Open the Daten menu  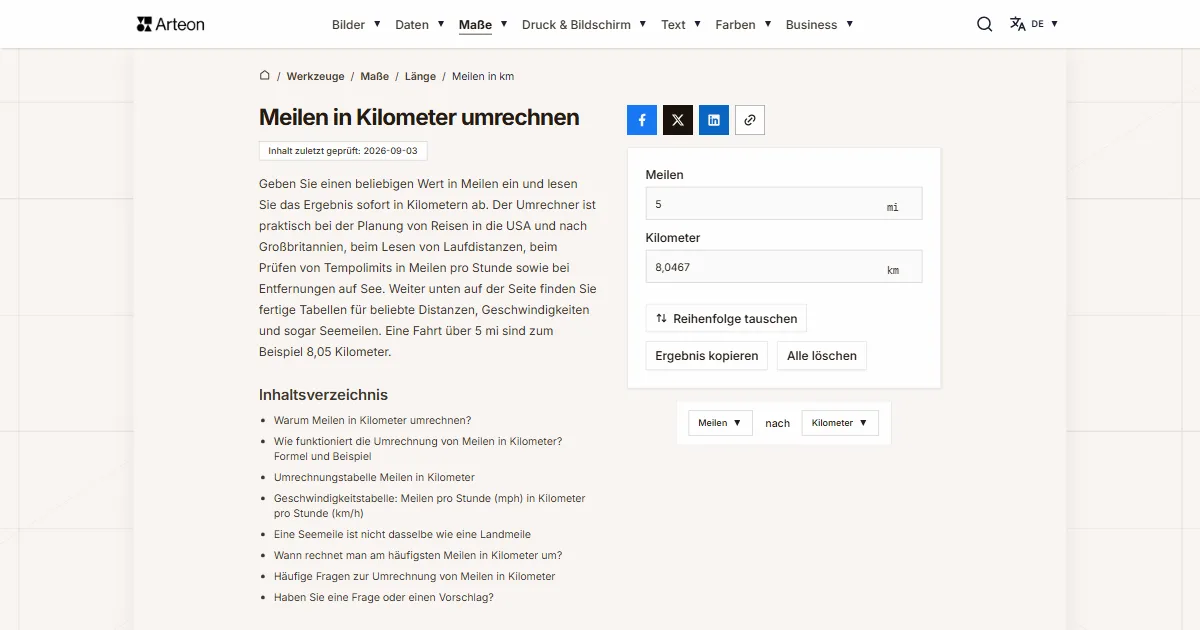[x=420, y=24]
